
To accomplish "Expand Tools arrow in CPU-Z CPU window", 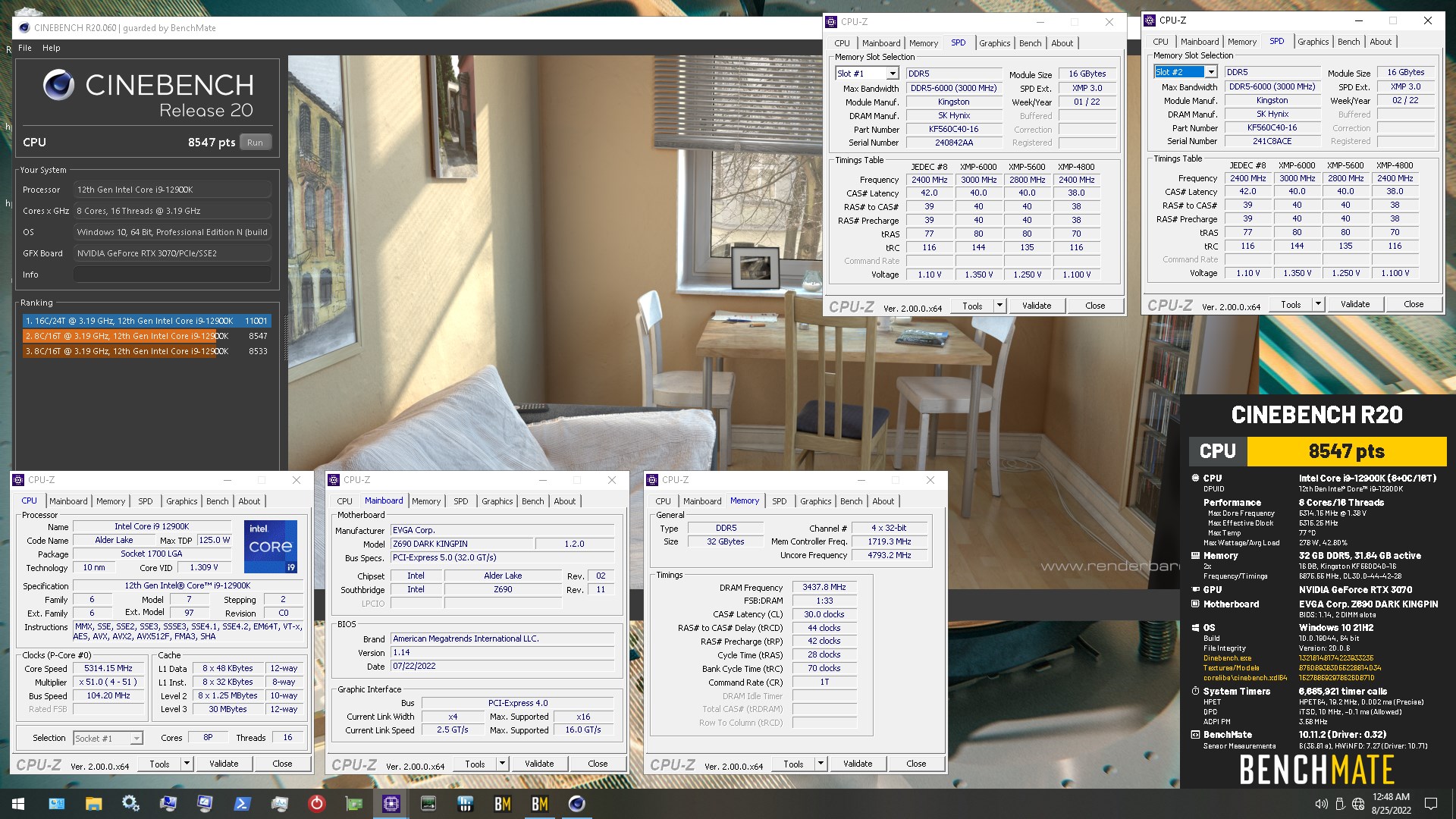I will [187, 764].
